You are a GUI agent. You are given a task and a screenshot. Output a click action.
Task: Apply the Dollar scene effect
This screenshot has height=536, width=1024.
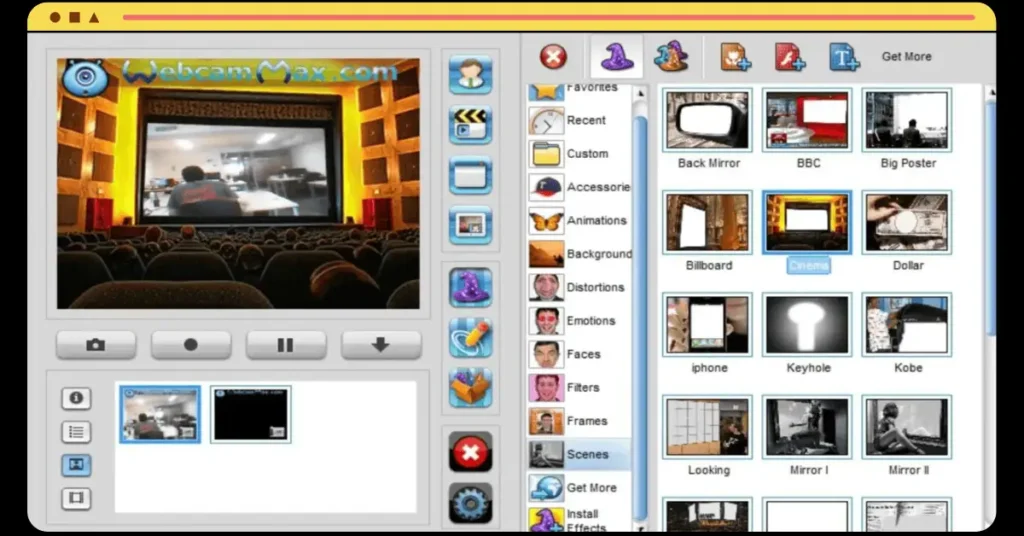pos(907,223)
